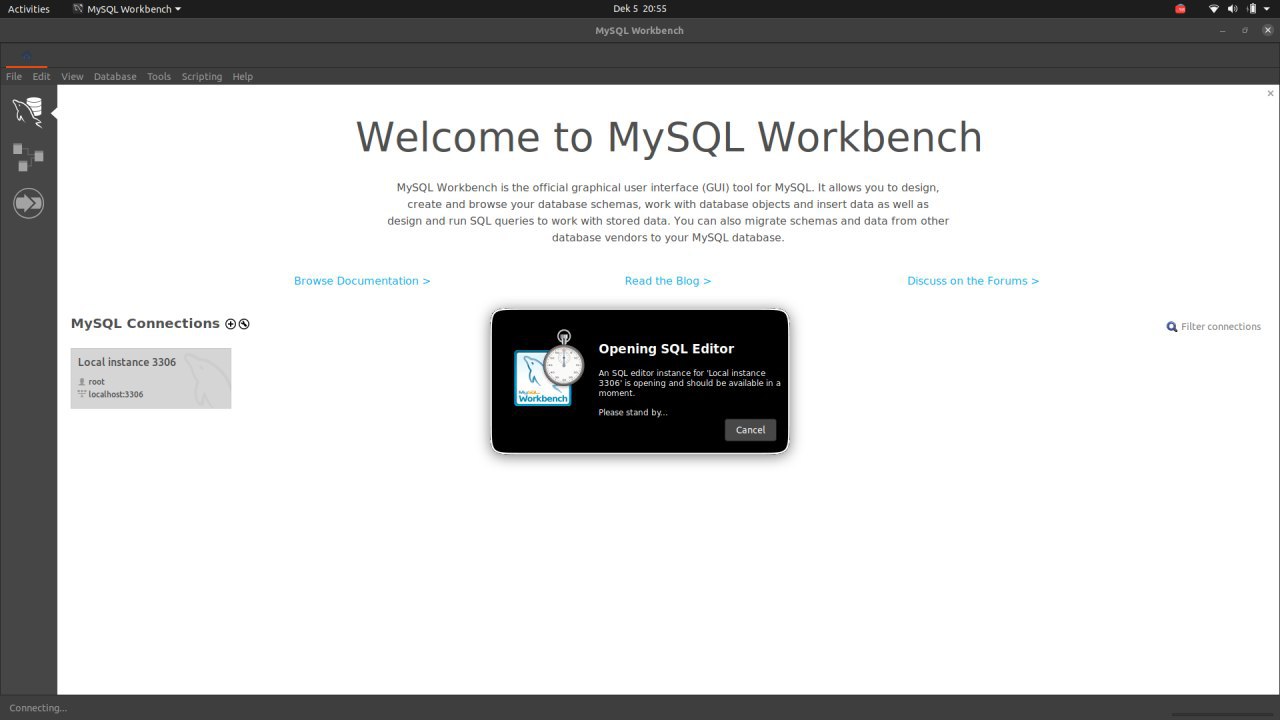Close the welcome page with small x

pyautogui.click(x=1270, y=93)
